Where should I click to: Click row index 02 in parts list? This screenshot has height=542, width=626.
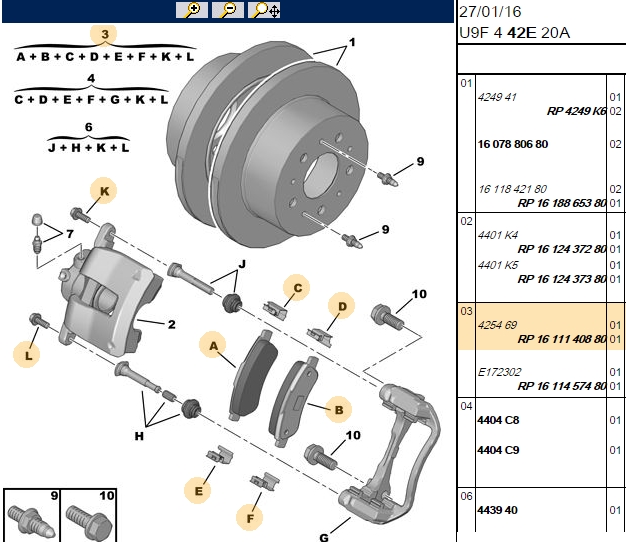(x=466, y=221)
